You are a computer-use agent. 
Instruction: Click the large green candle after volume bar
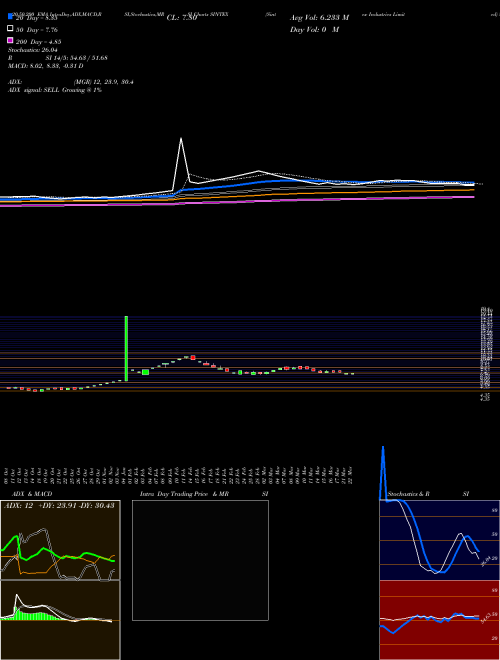click(x=146, y=372)
